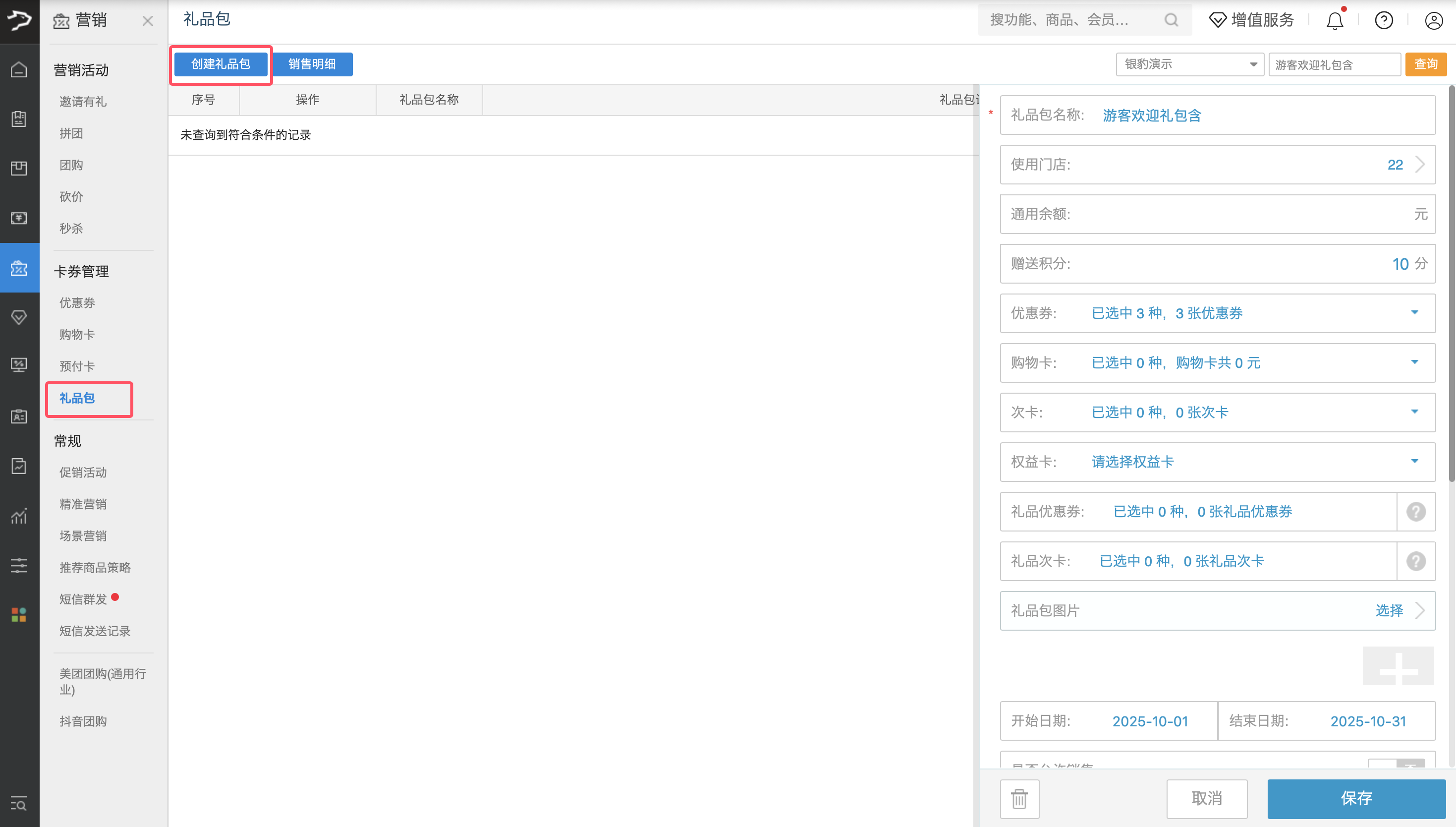This screenshot has width=1456, height=827.
Task: Click the trash delete icon in form footer
Action: [1019, 799]
